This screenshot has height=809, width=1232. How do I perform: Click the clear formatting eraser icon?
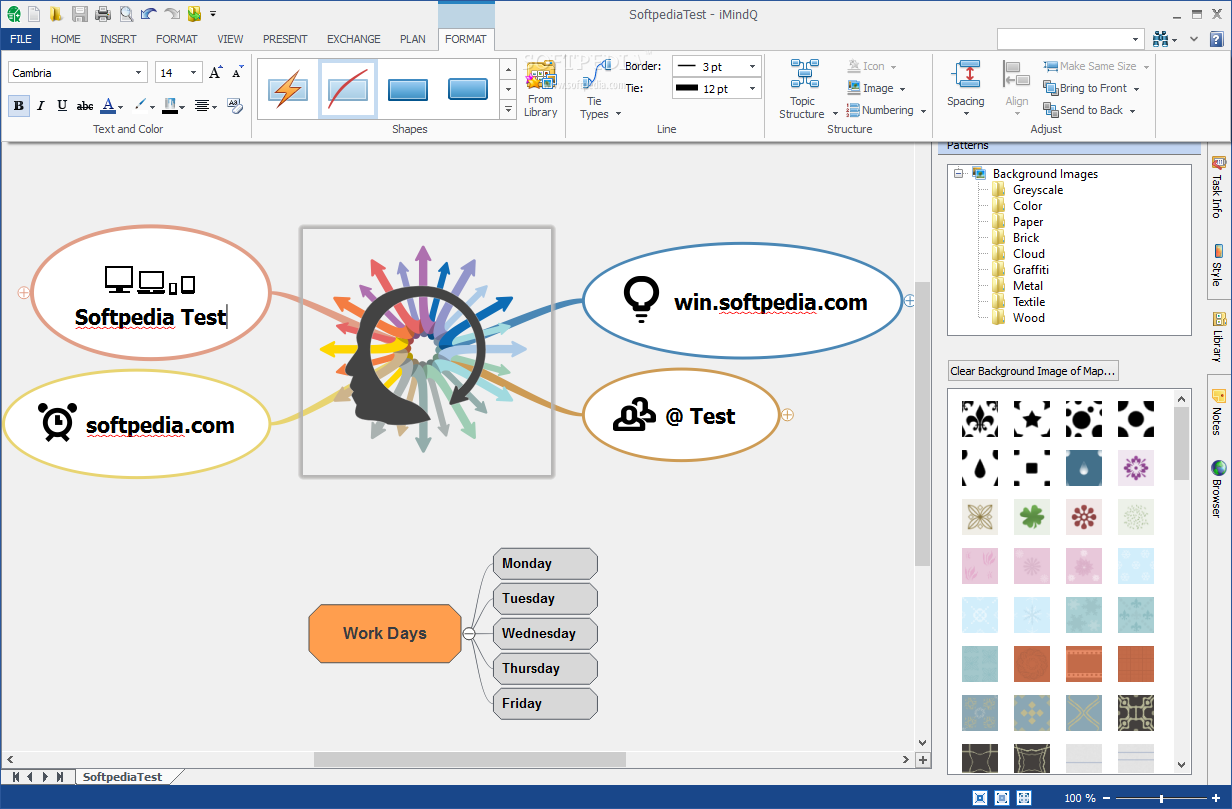pos(235,105)
